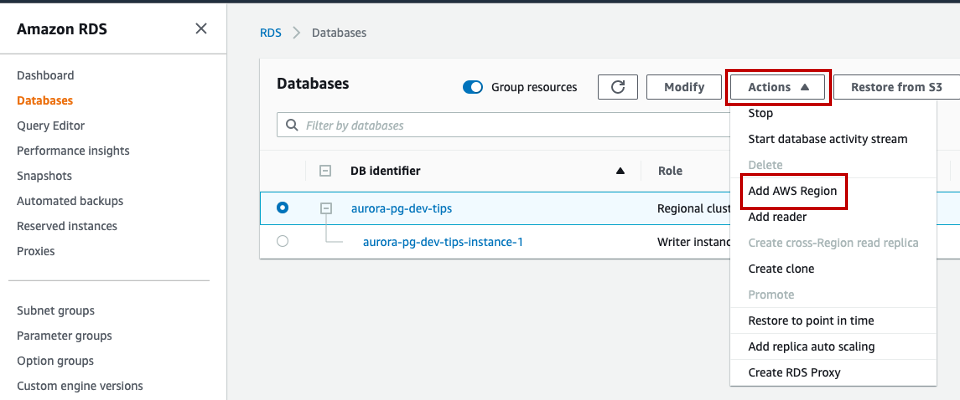This screenshot has height=400, width=960.
Task: Collapse all rows using header minus icon
Action: [x=325, y=171]
